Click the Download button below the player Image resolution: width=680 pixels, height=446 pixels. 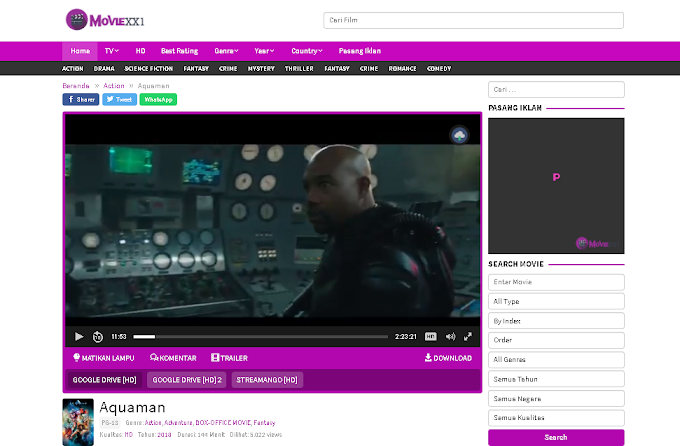[x=448, y=358]
